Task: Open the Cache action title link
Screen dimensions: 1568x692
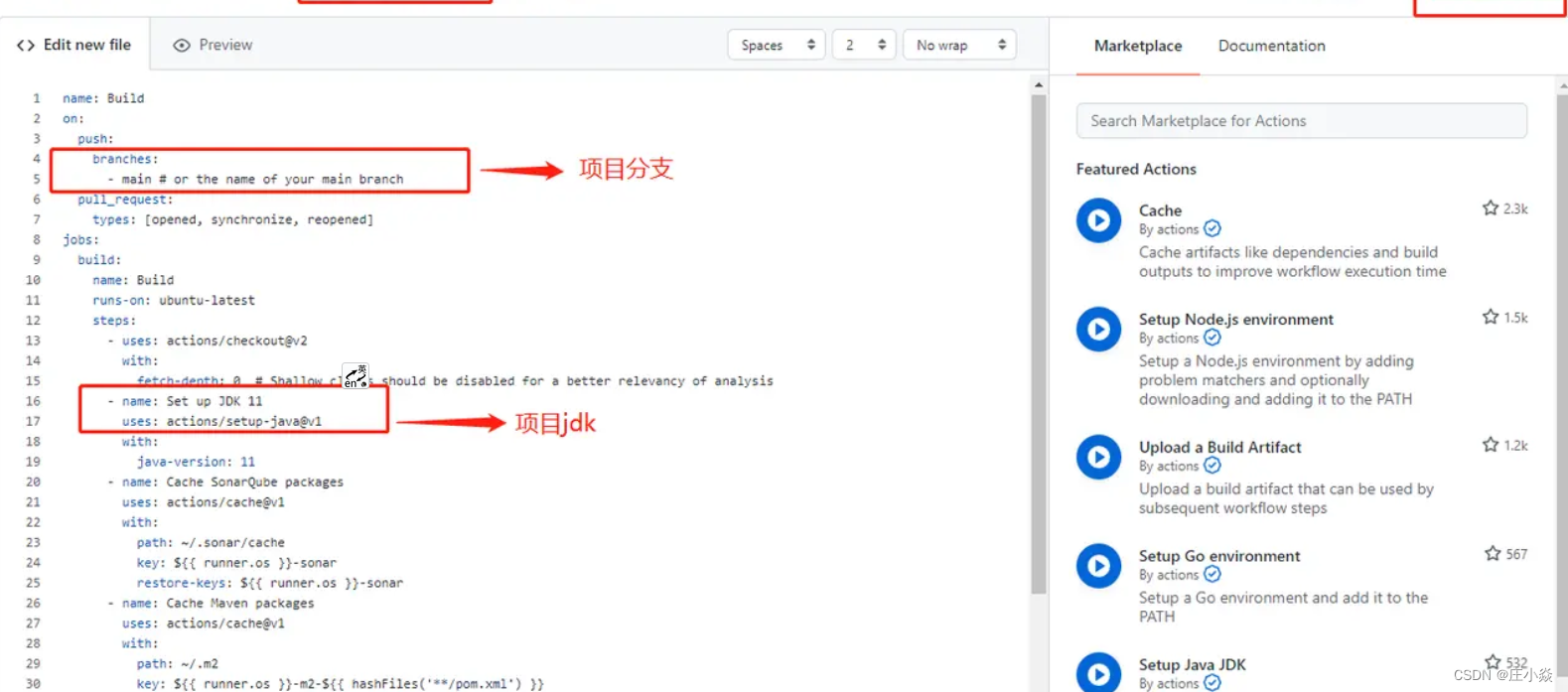Action: tap(1160, 210)
